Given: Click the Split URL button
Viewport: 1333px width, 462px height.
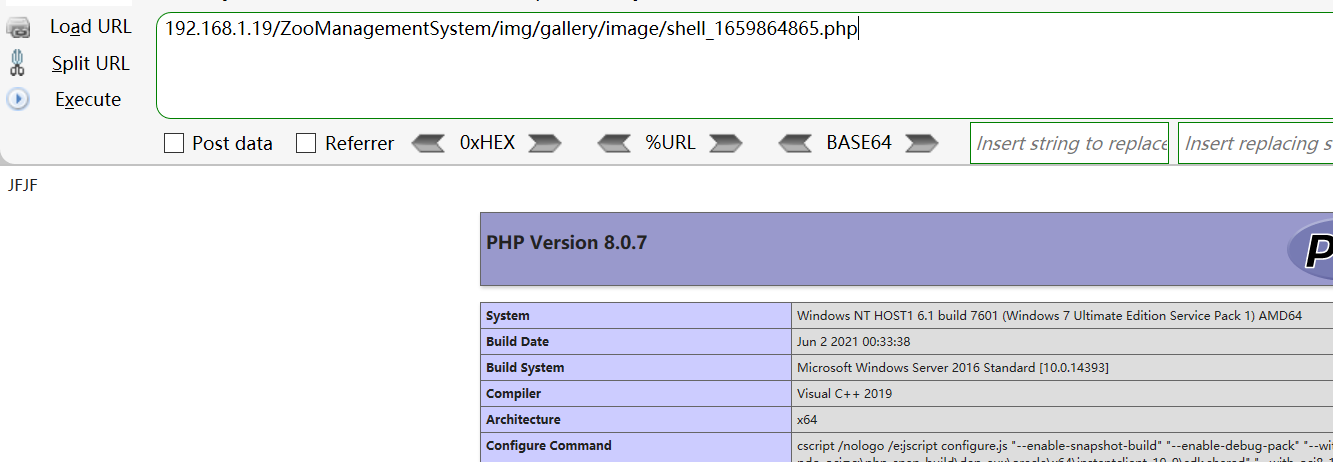Looking at the screenshot, I should [x=91, y=63].
